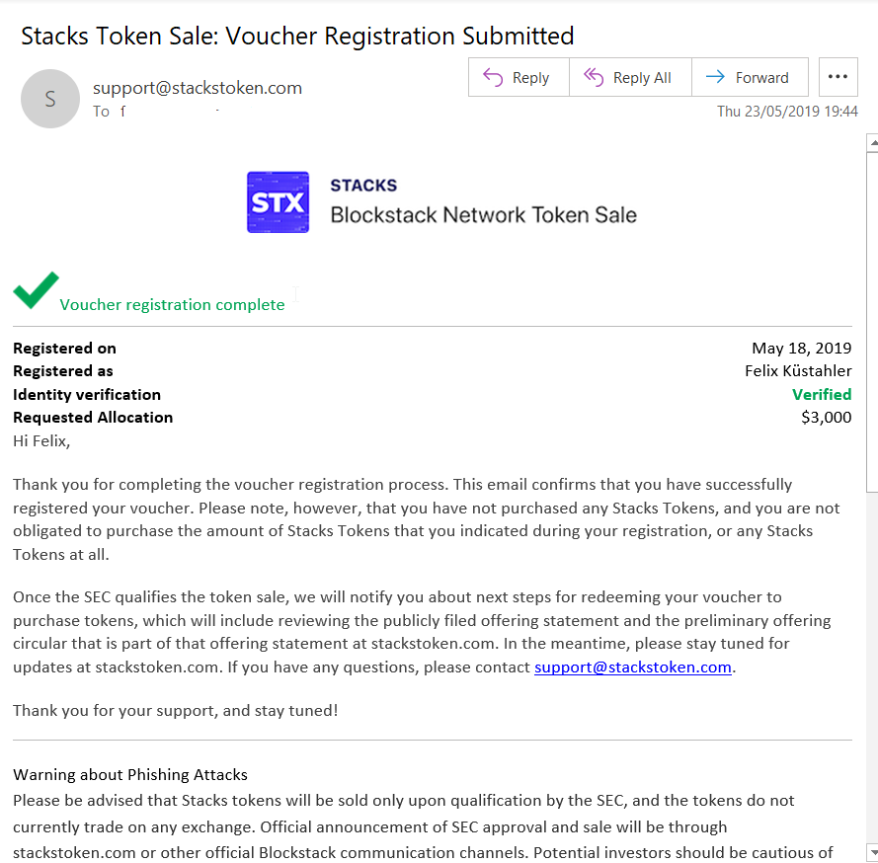Viewport: 878px width, 863px height.
Task: Forward this email
Action: click(x=748, y=78)
